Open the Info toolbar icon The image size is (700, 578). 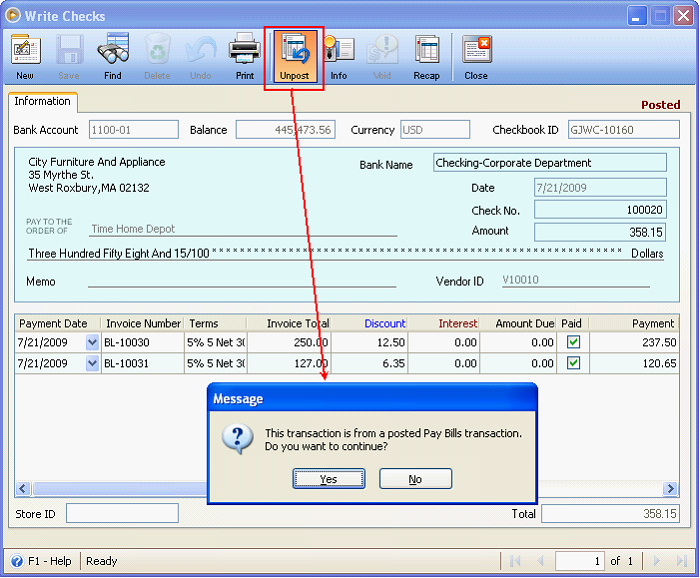pyautogui.click(x=339, y=49)
